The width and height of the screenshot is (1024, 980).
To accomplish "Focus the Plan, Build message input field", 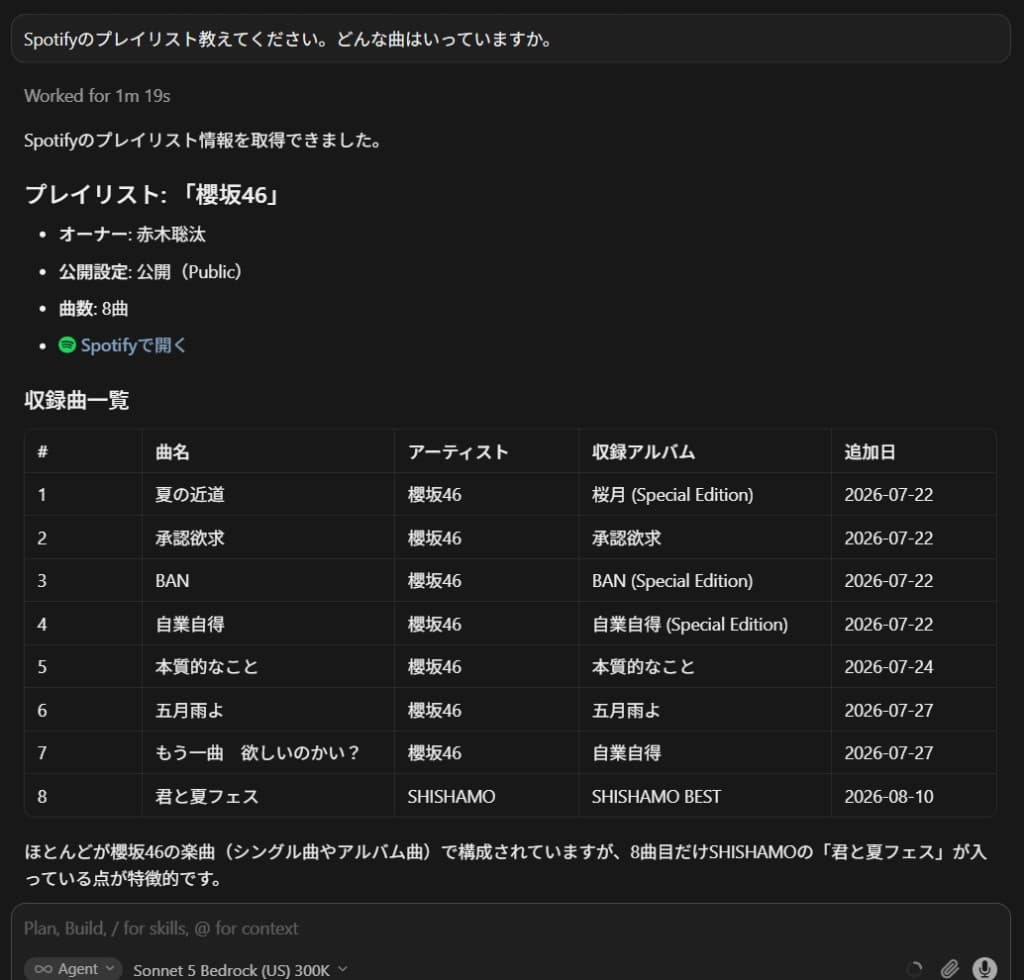I will (511, 928).
